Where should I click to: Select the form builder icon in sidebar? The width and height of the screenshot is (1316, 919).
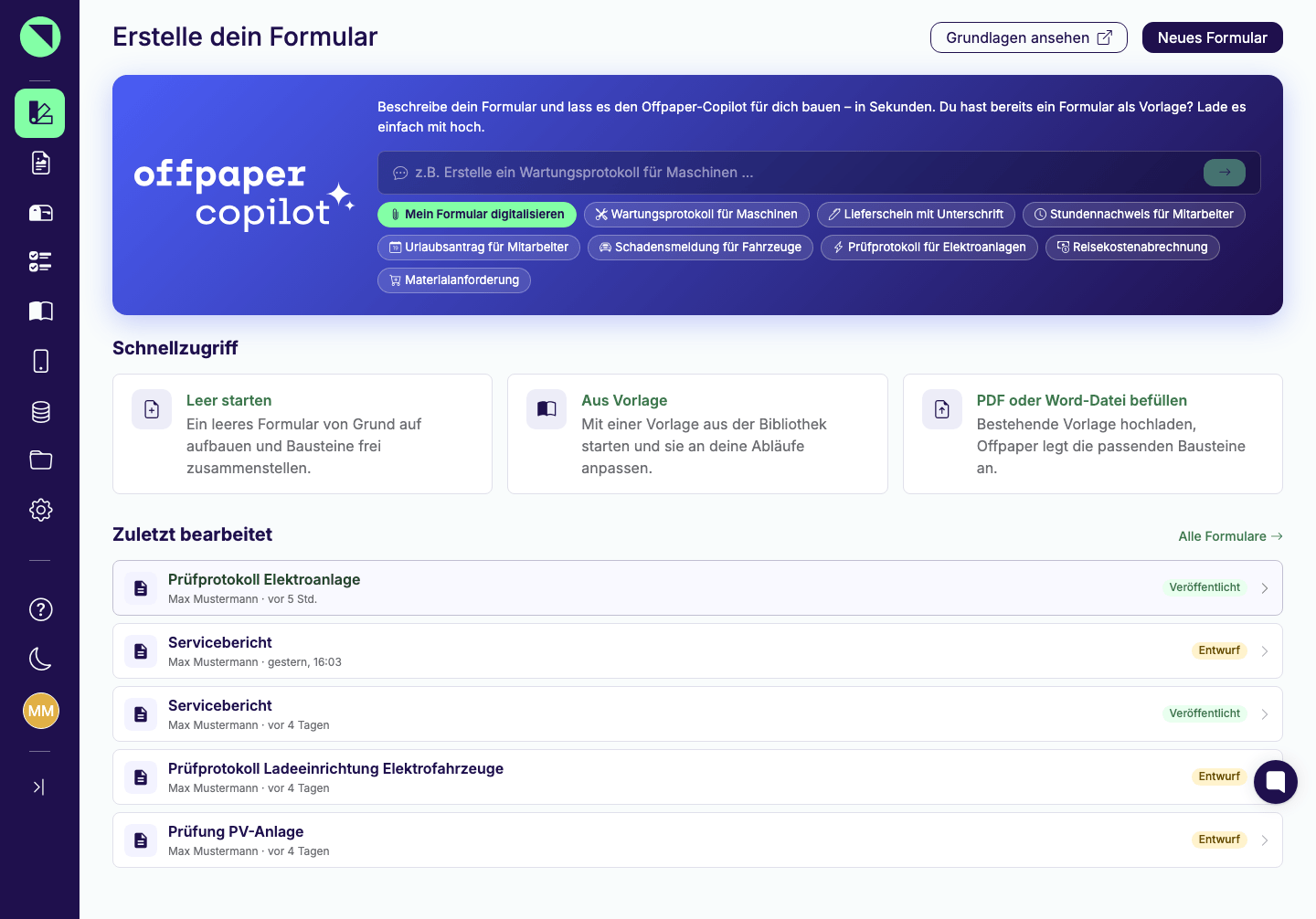click(x=40, y=113)
